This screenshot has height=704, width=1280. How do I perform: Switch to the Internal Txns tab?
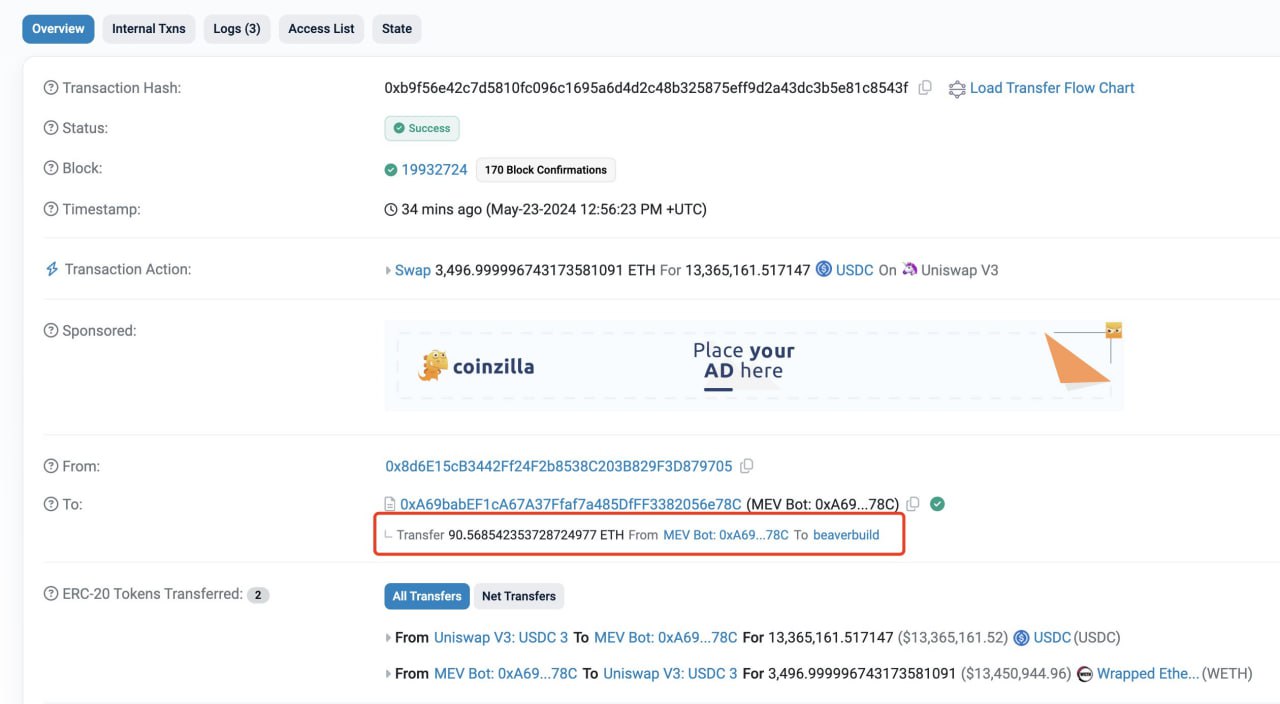click(149, 29)
